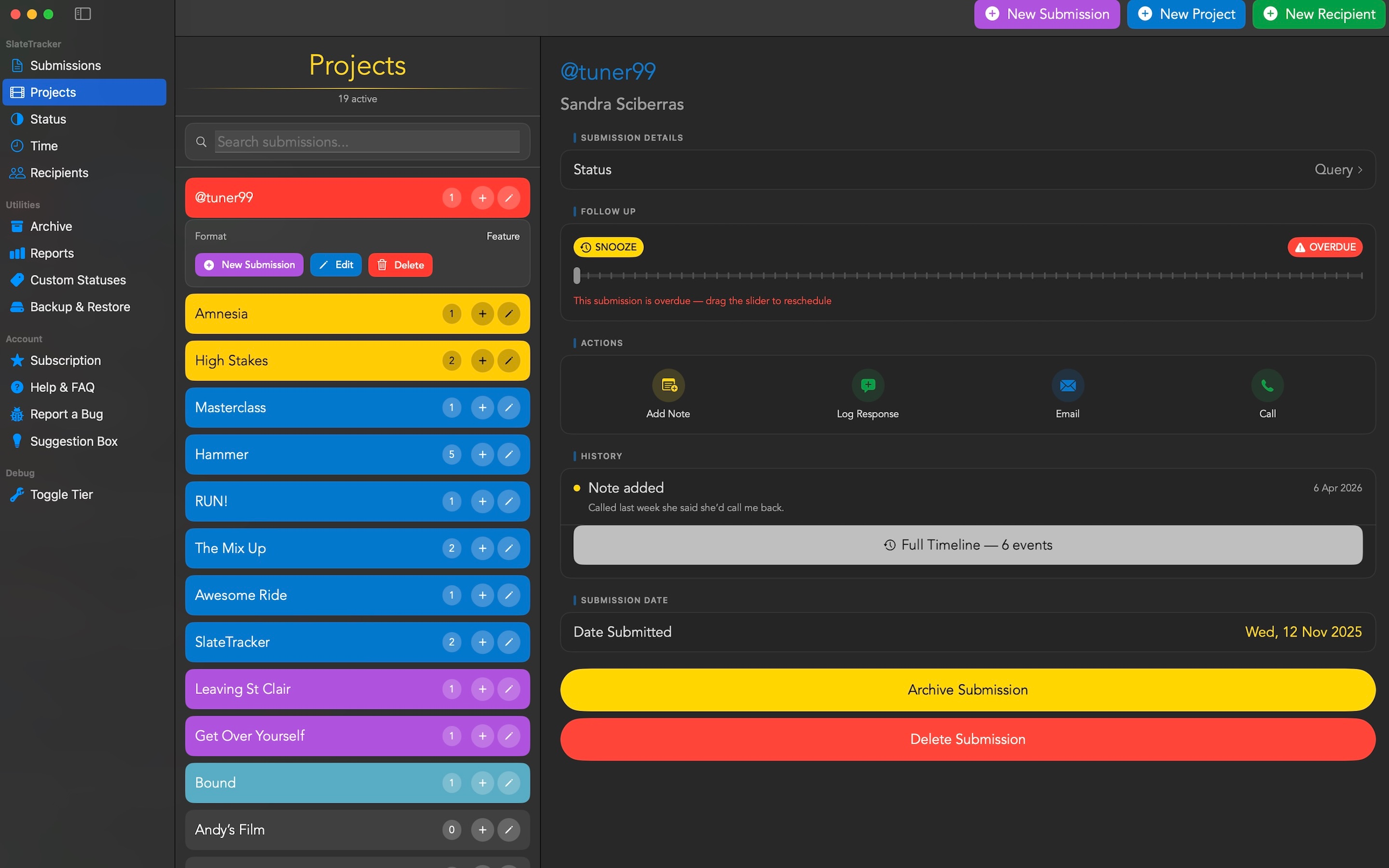Open the Subscription page

pos(84,361)
